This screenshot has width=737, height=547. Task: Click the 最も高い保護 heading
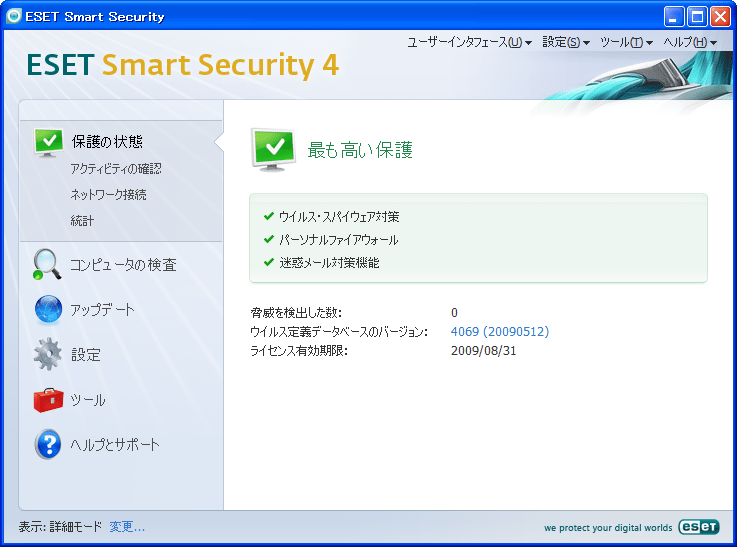tap(360, 150)
